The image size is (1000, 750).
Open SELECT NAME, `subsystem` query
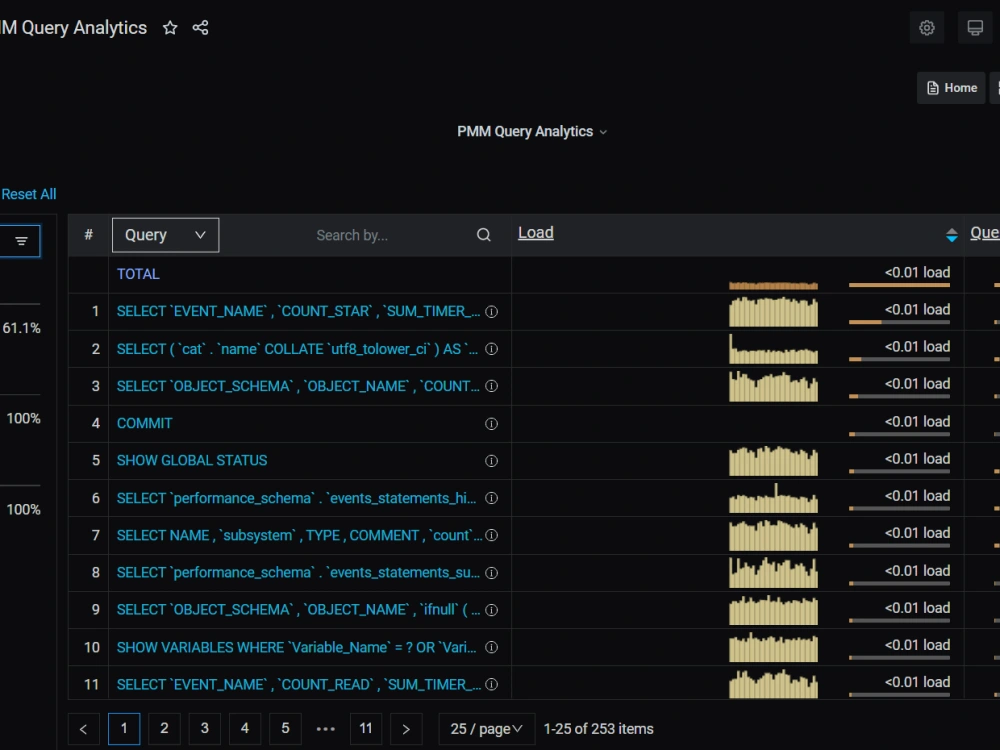[x=299, y=535]
